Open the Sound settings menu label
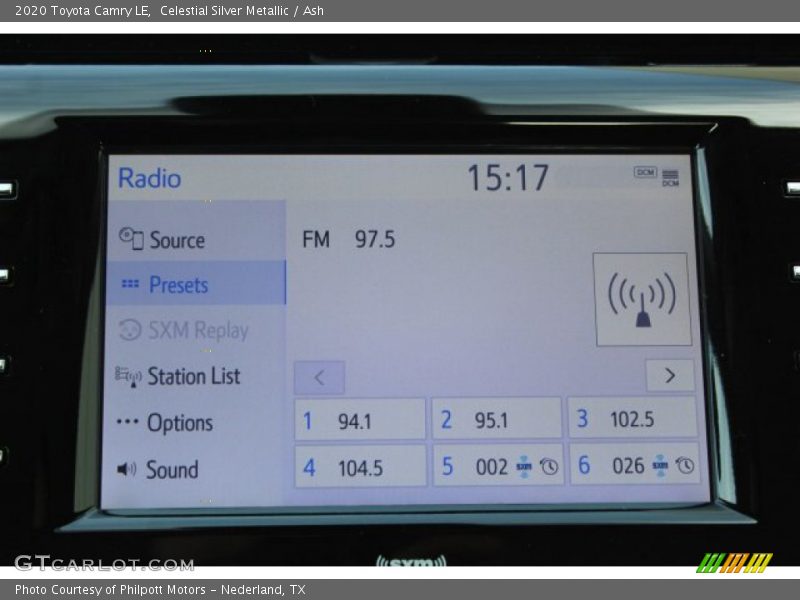800x600 pixels. click(x=172, y=469)
